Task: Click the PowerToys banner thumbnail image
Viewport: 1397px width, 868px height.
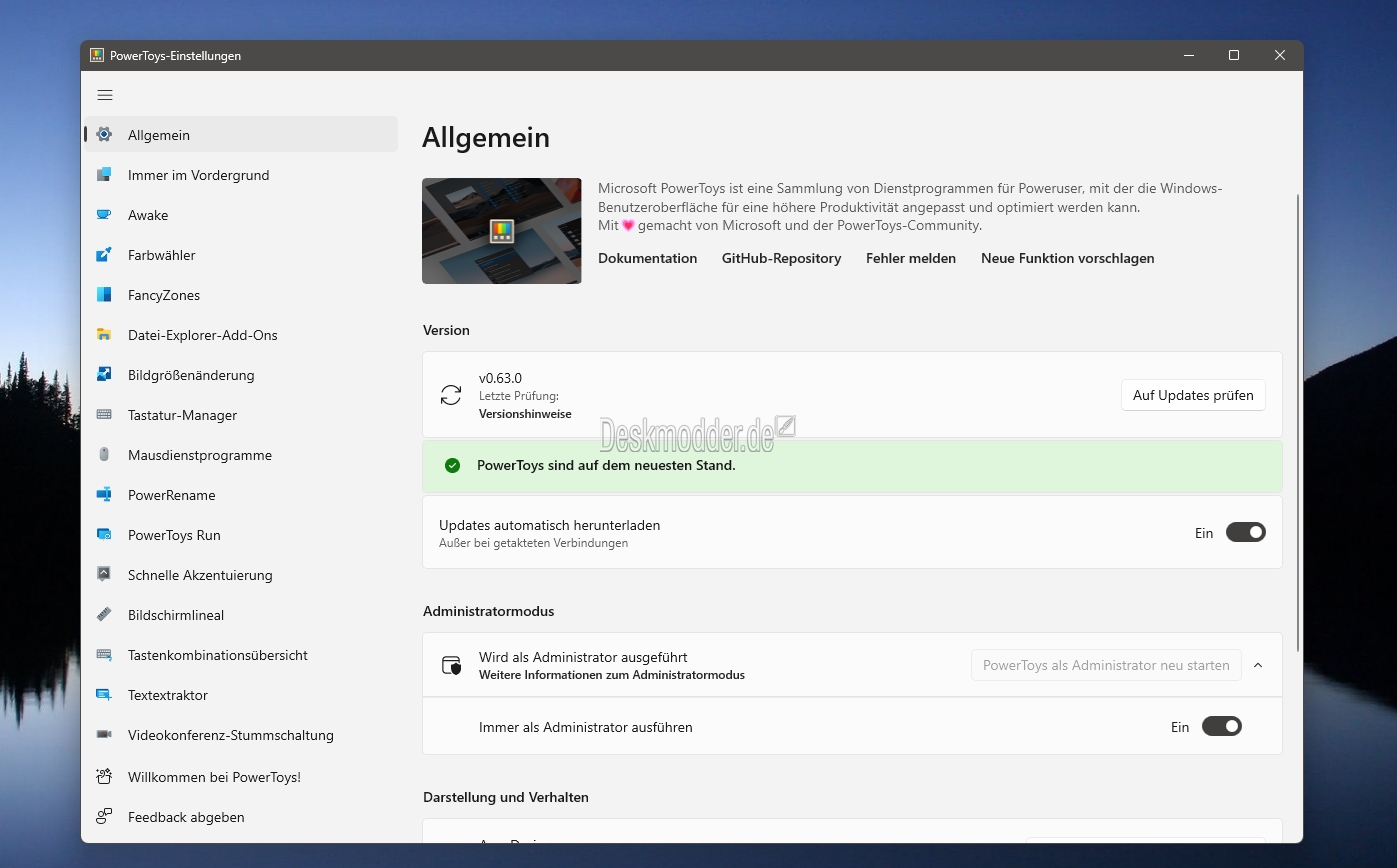Action: click(x=502, y=231)
